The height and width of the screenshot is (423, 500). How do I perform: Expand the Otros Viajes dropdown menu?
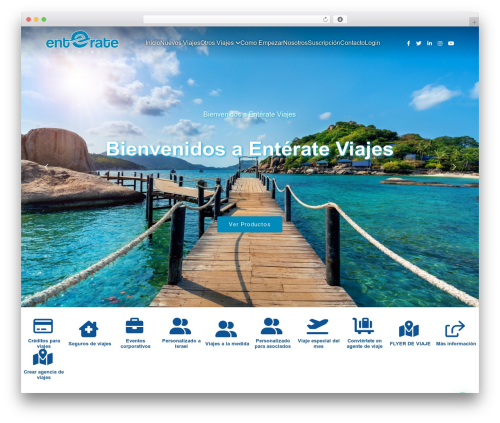point(220,43)
